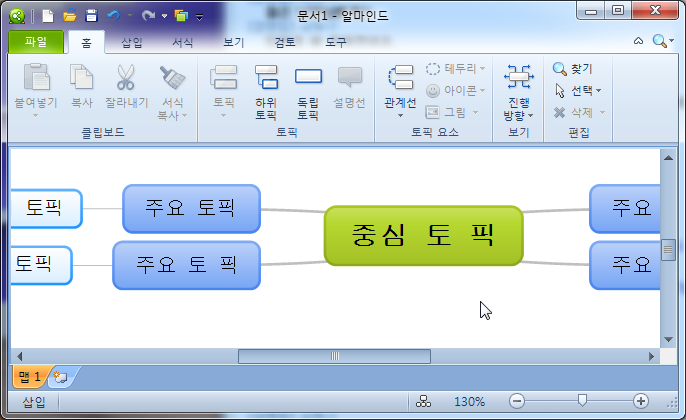Select the lower left 주요 토픽 node
Screen dimensions: 686x420
(x=186, y=265)
